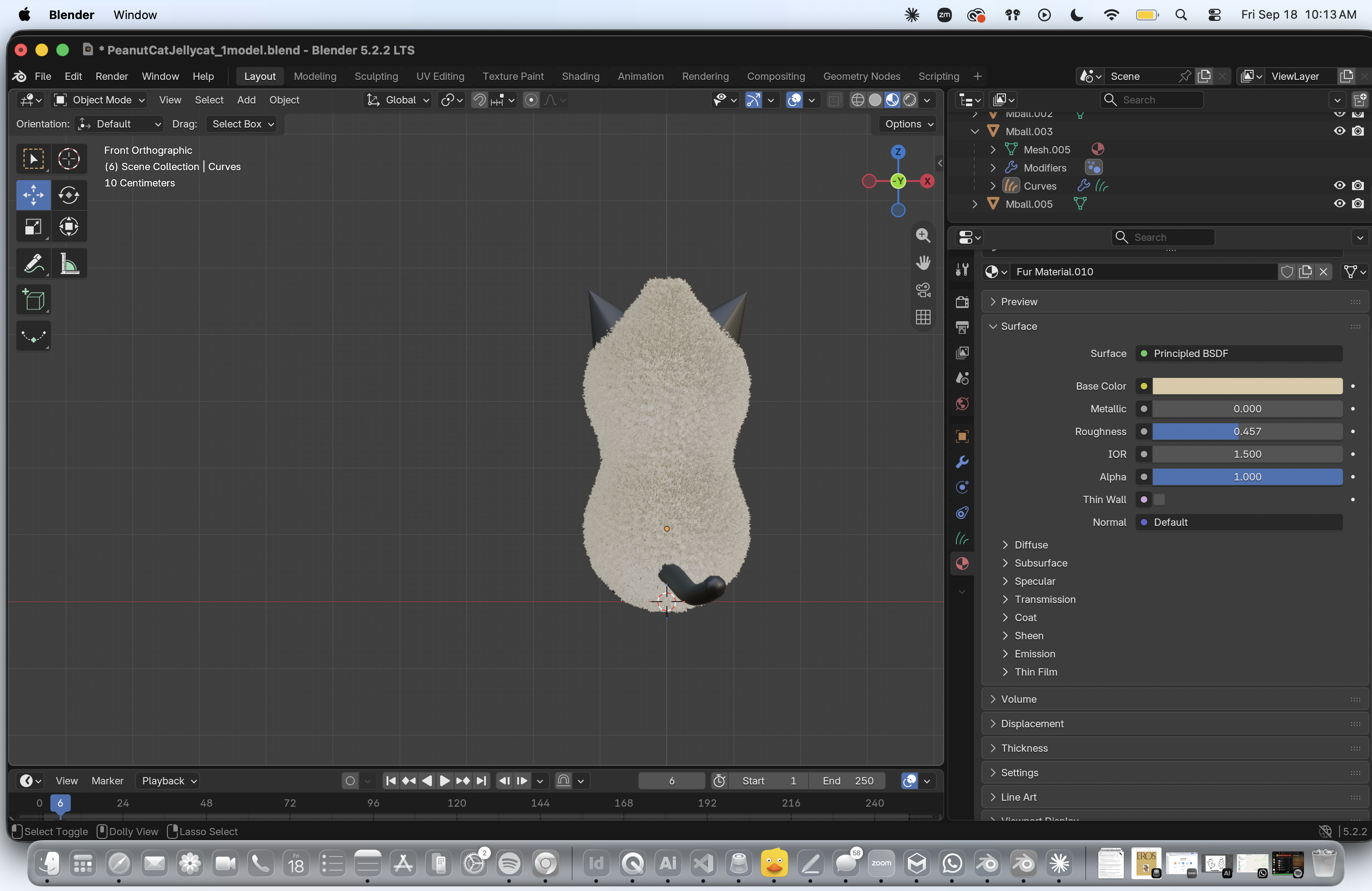Open the viewport Add menu
Image resolution: width=1372 pixels, height=891 pixels.
click(246, 100)
